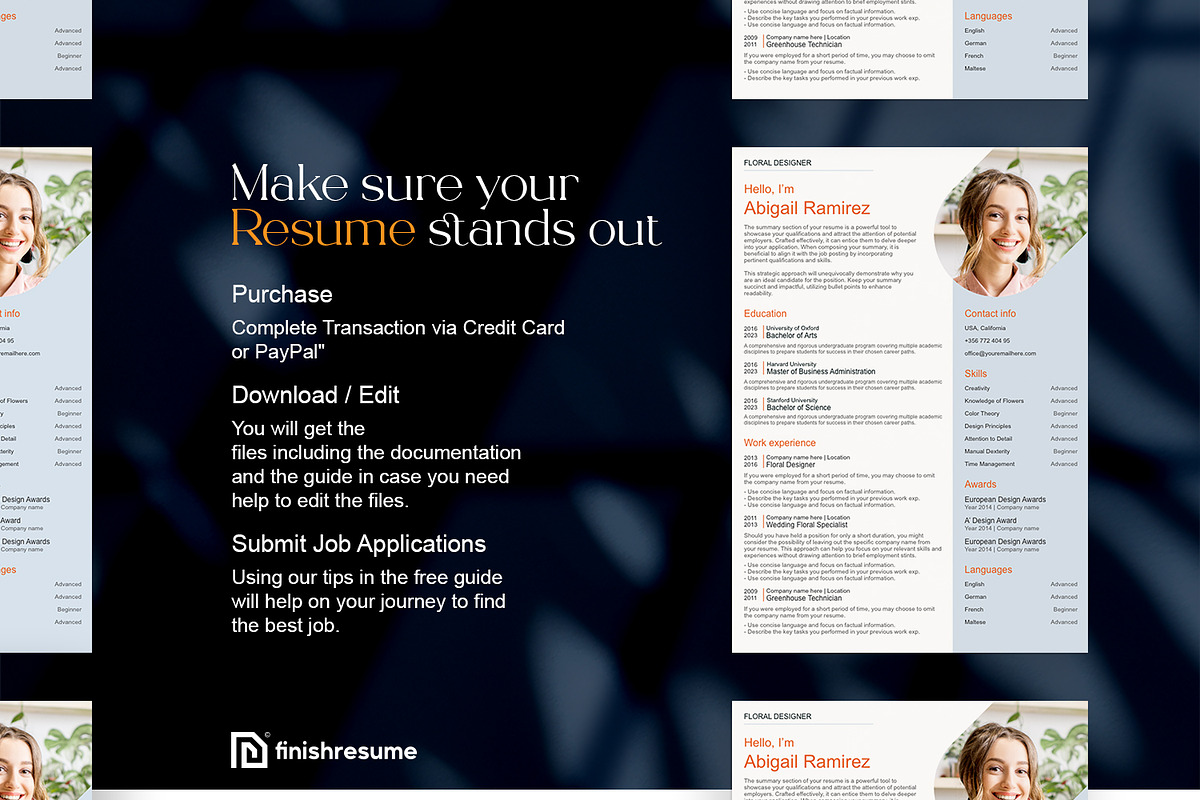Click Design Principles skill in central resume
This screenshot has width=1200, height=800.
[x=988, y=426]
